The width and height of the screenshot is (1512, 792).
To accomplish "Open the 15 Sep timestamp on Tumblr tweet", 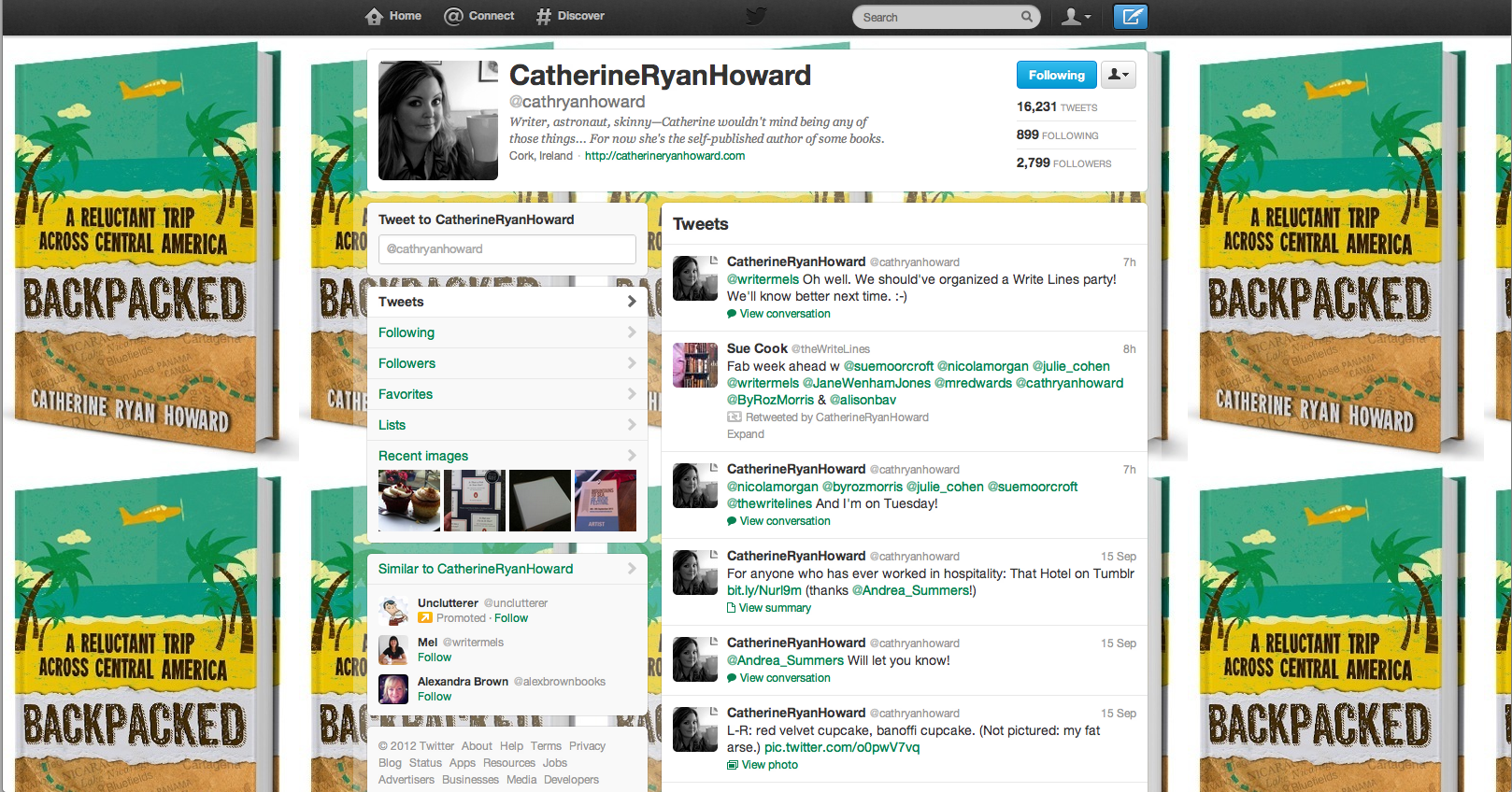I will pyautogui.click(x=1119, y=557).
